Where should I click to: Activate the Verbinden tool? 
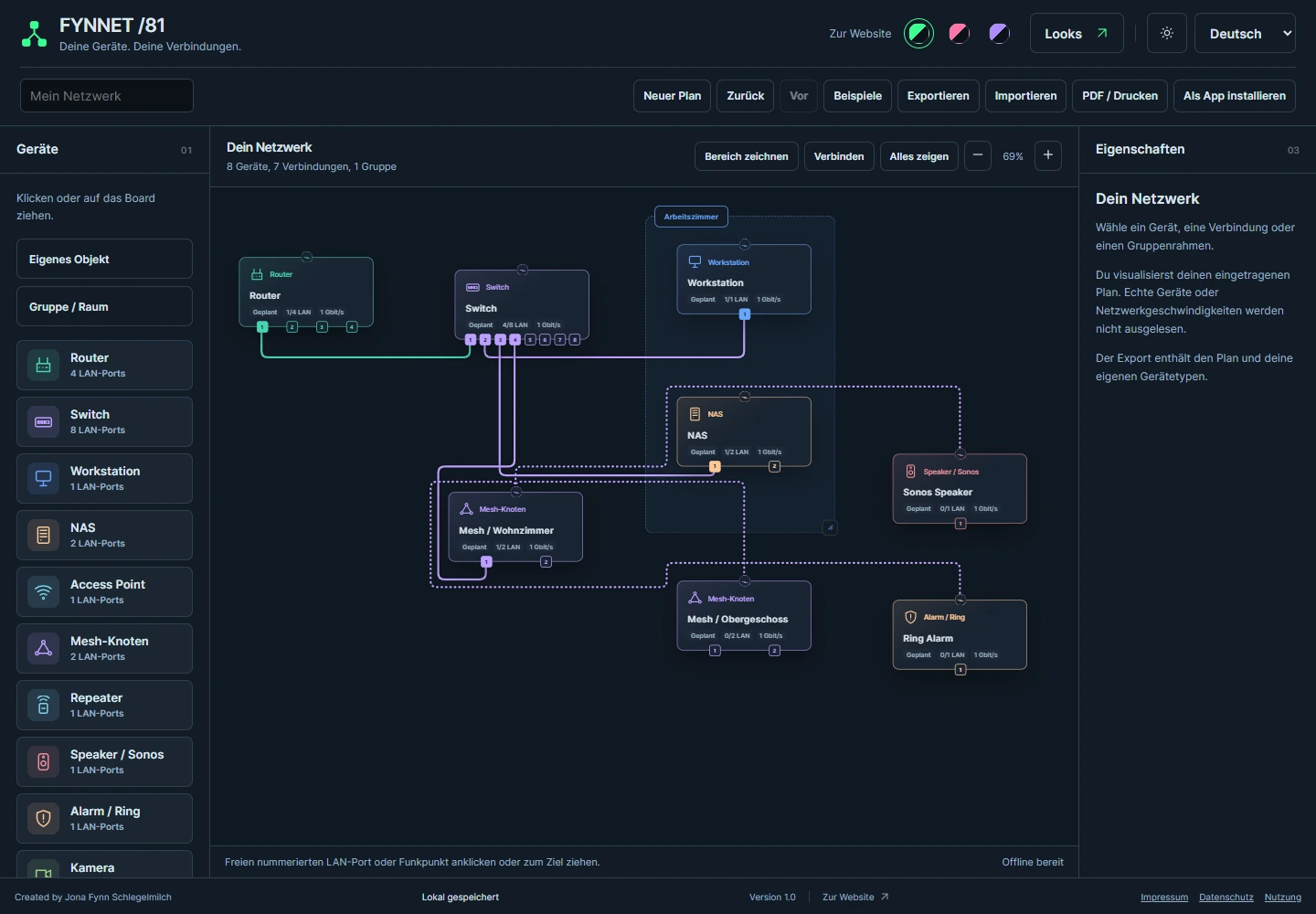click(x=839, y=156)
